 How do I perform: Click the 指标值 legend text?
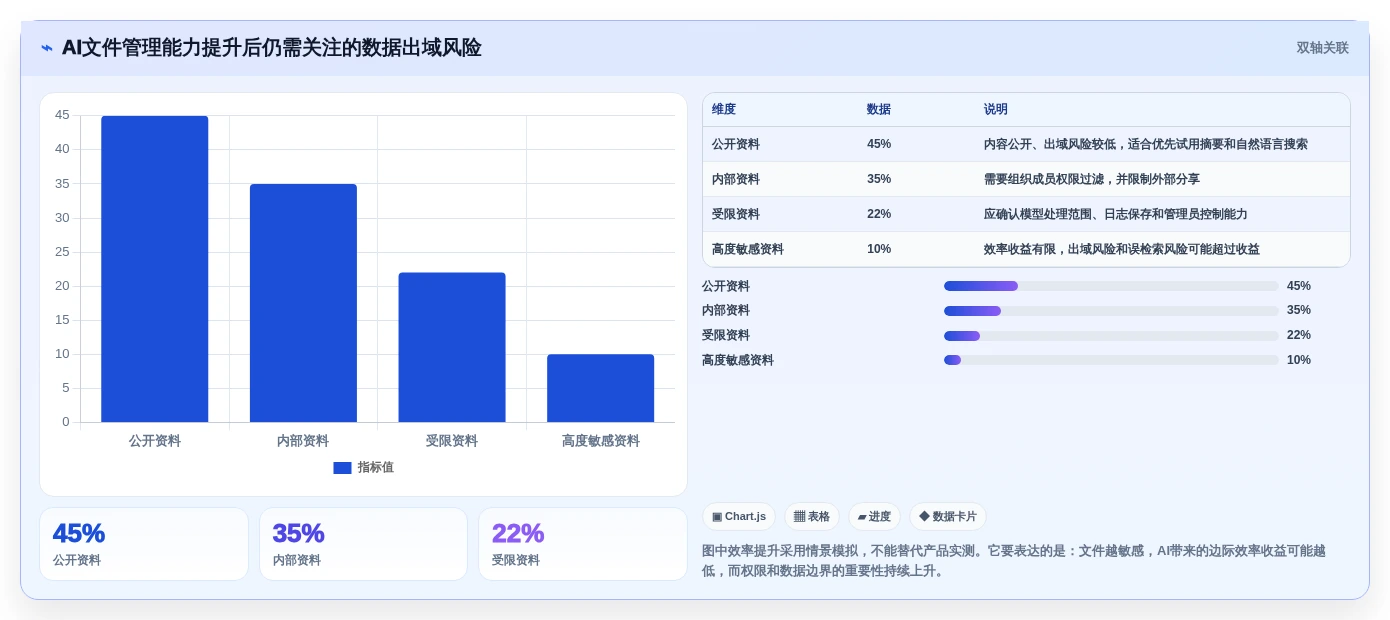click(376, 468)
